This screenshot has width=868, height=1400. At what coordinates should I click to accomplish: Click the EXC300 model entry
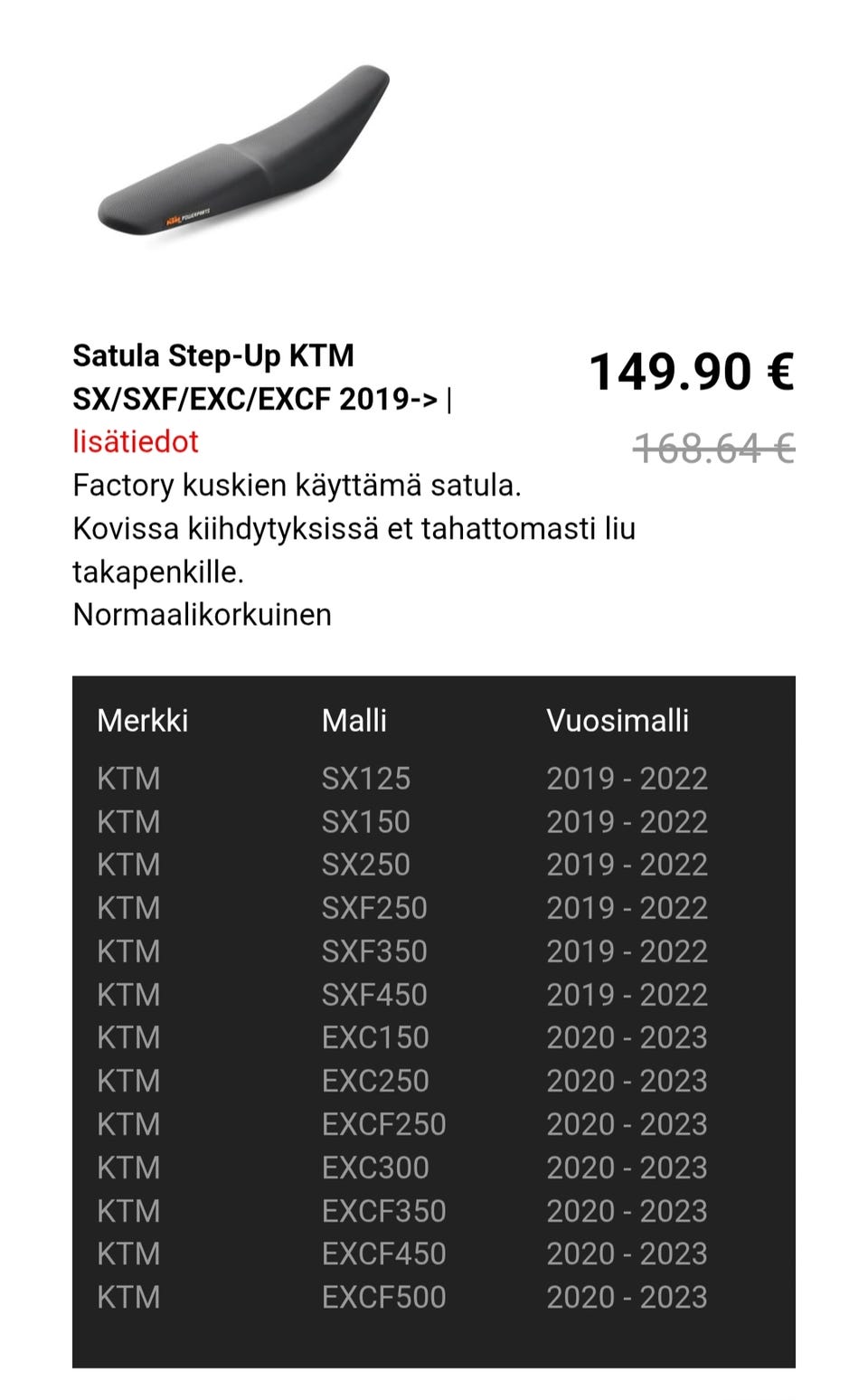[x=375, y=1168]
